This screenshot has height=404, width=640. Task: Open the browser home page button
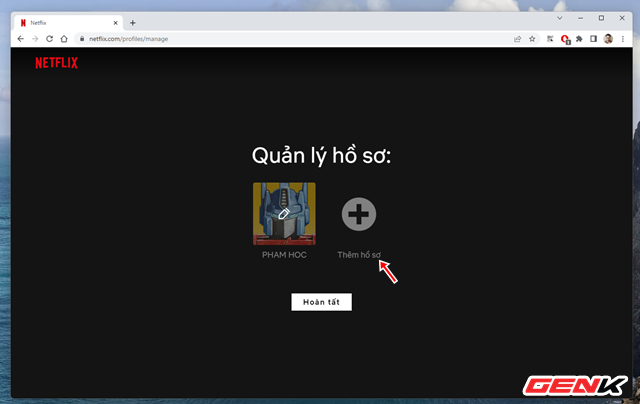pyautogui.click(x=64, y=39)
